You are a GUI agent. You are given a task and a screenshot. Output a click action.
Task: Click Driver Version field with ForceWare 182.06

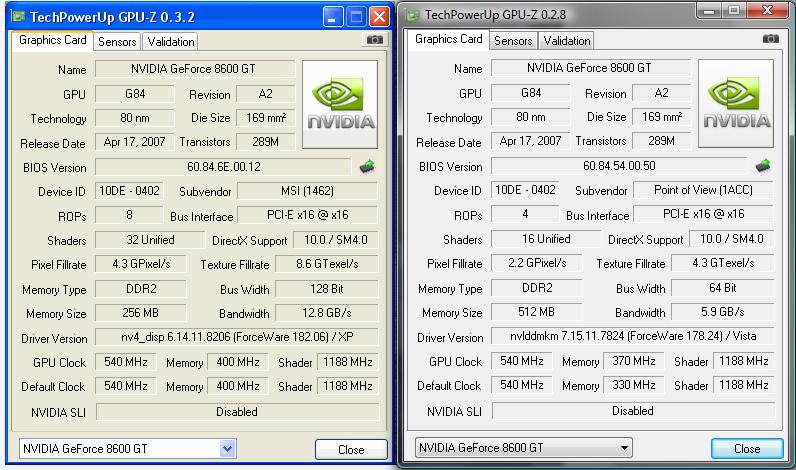(x=237, y=337)
